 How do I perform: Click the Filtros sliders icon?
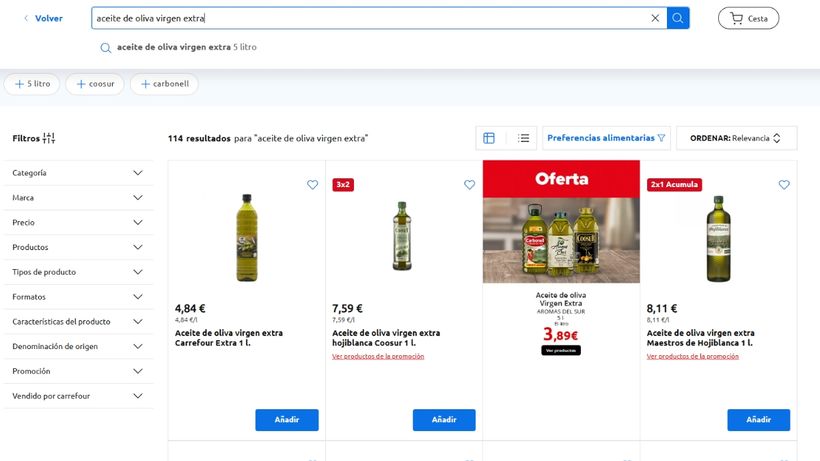coord(49,138)
